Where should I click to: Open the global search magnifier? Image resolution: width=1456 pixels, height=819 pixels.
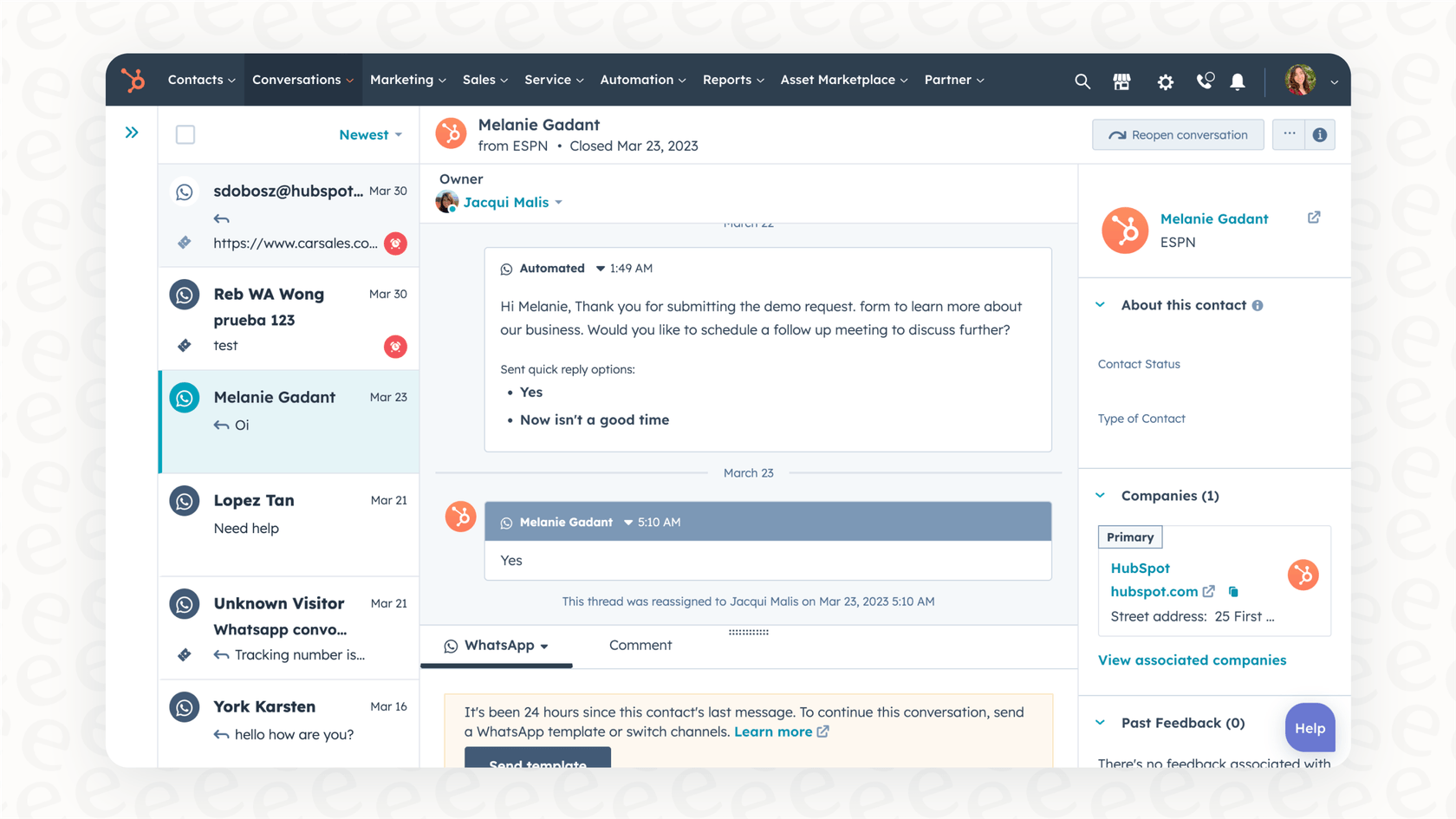coord(1082,81)
